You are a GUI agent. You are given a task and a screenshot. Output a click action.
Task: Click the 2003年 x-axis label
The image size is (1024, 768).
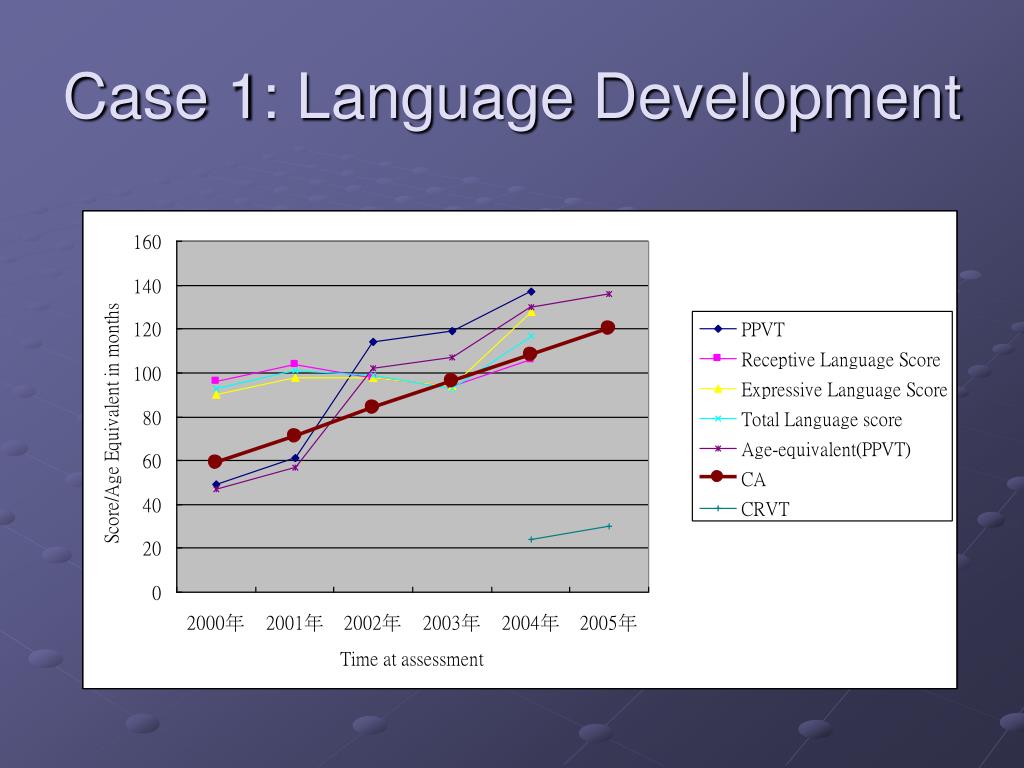tap(451, 622)
